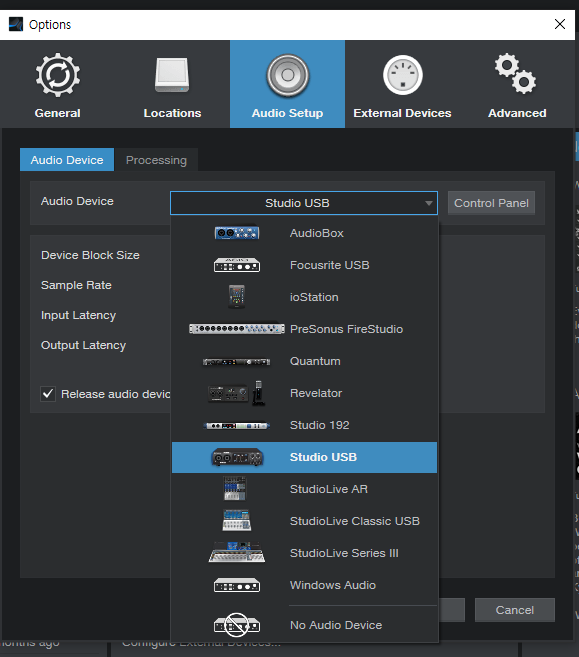Click the Output Latency label
Screen dimensions: 579x657
83,345
